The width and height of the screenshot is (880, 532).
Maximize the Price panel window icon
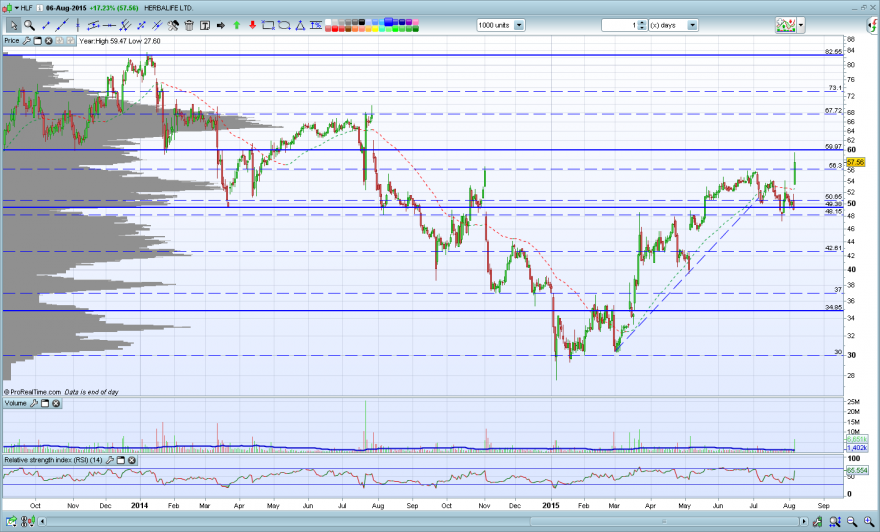point(38,41)
